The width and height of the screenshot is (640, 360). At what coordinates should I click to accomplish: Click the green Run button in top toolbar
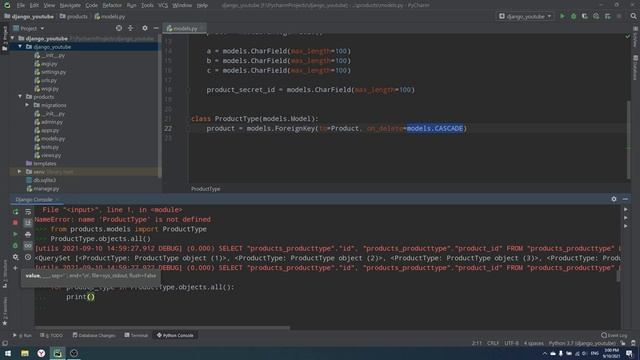click(562, 16)
